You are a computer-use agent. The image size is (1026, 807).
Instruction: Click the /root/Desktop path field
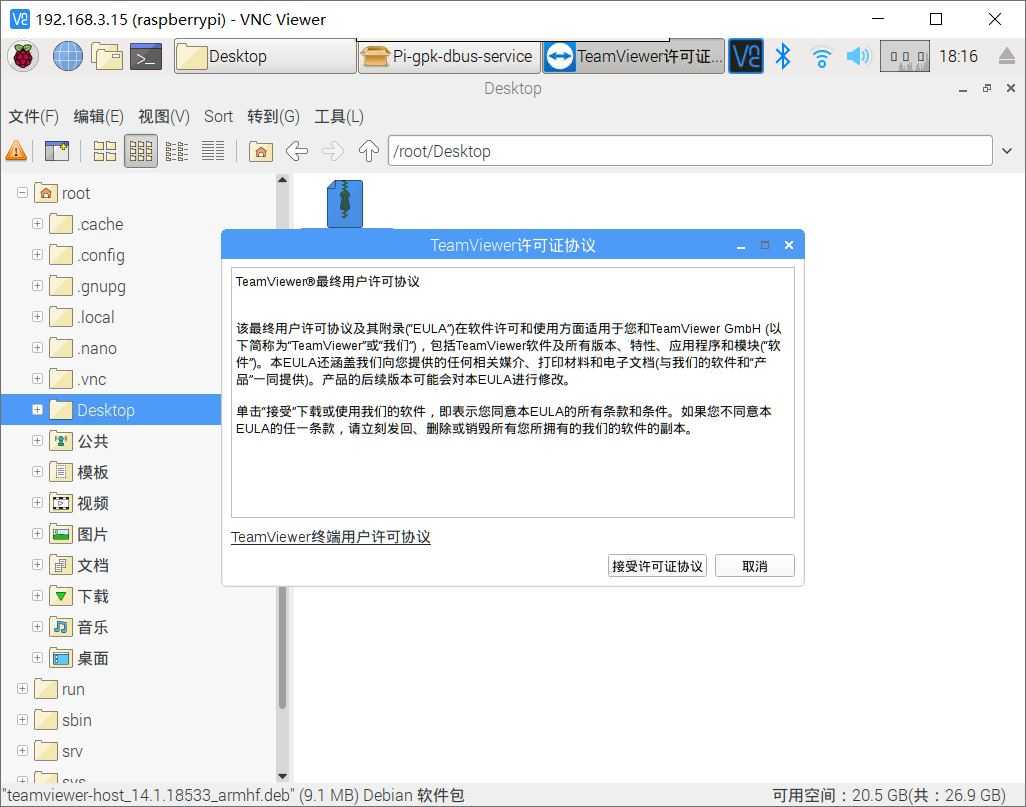click(690, 151)
